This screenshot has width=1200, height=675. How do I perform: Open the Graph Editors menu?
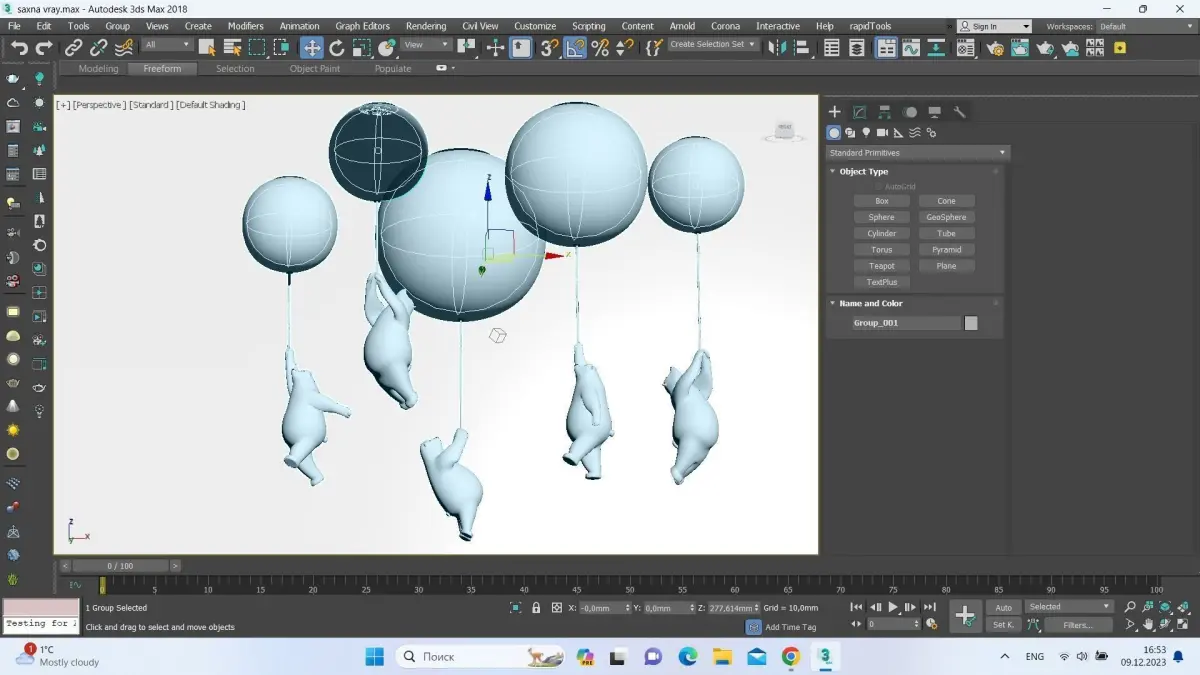coord(362,26)
